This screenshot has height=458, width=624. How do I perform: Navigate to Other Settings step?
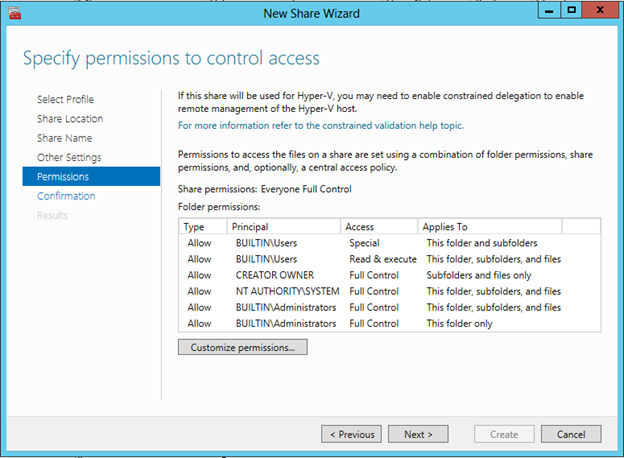[69, 157]
